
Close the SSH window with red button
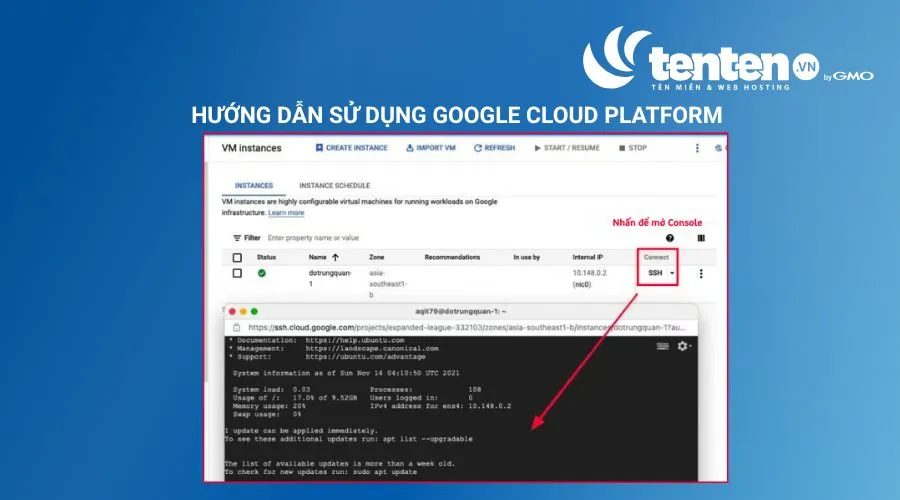[x=232, y=311]
